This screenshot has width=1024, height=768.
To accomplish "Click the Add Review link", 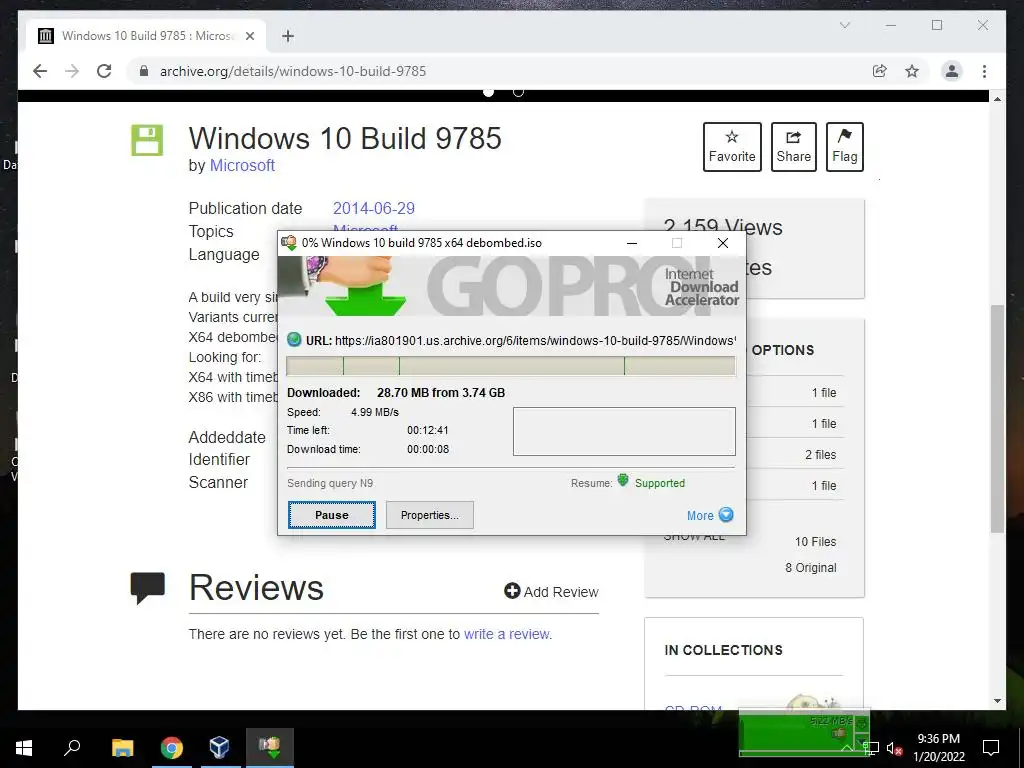I will pos(551,592).
